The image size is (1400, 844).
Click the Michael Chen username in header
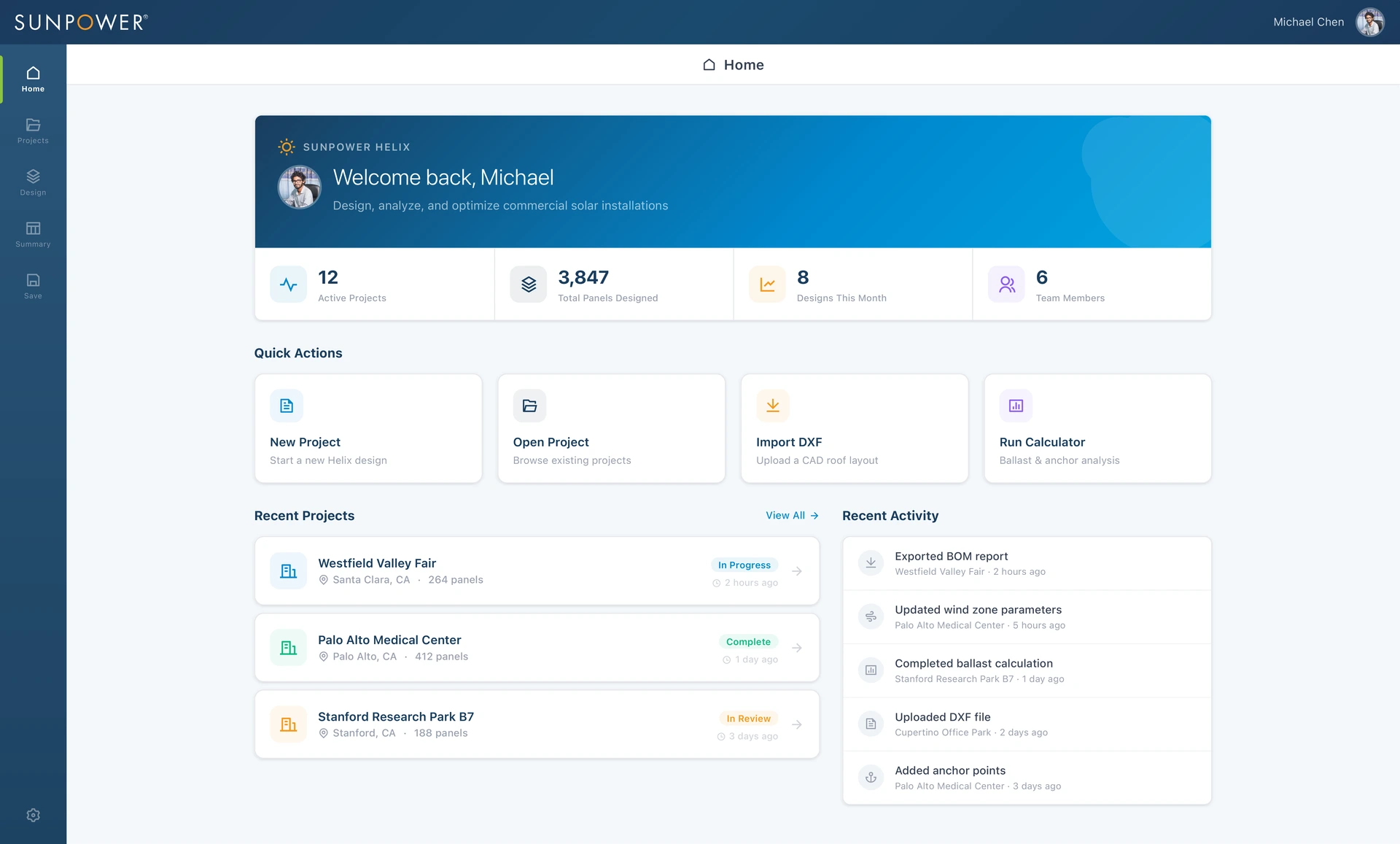coord(1308,23)
